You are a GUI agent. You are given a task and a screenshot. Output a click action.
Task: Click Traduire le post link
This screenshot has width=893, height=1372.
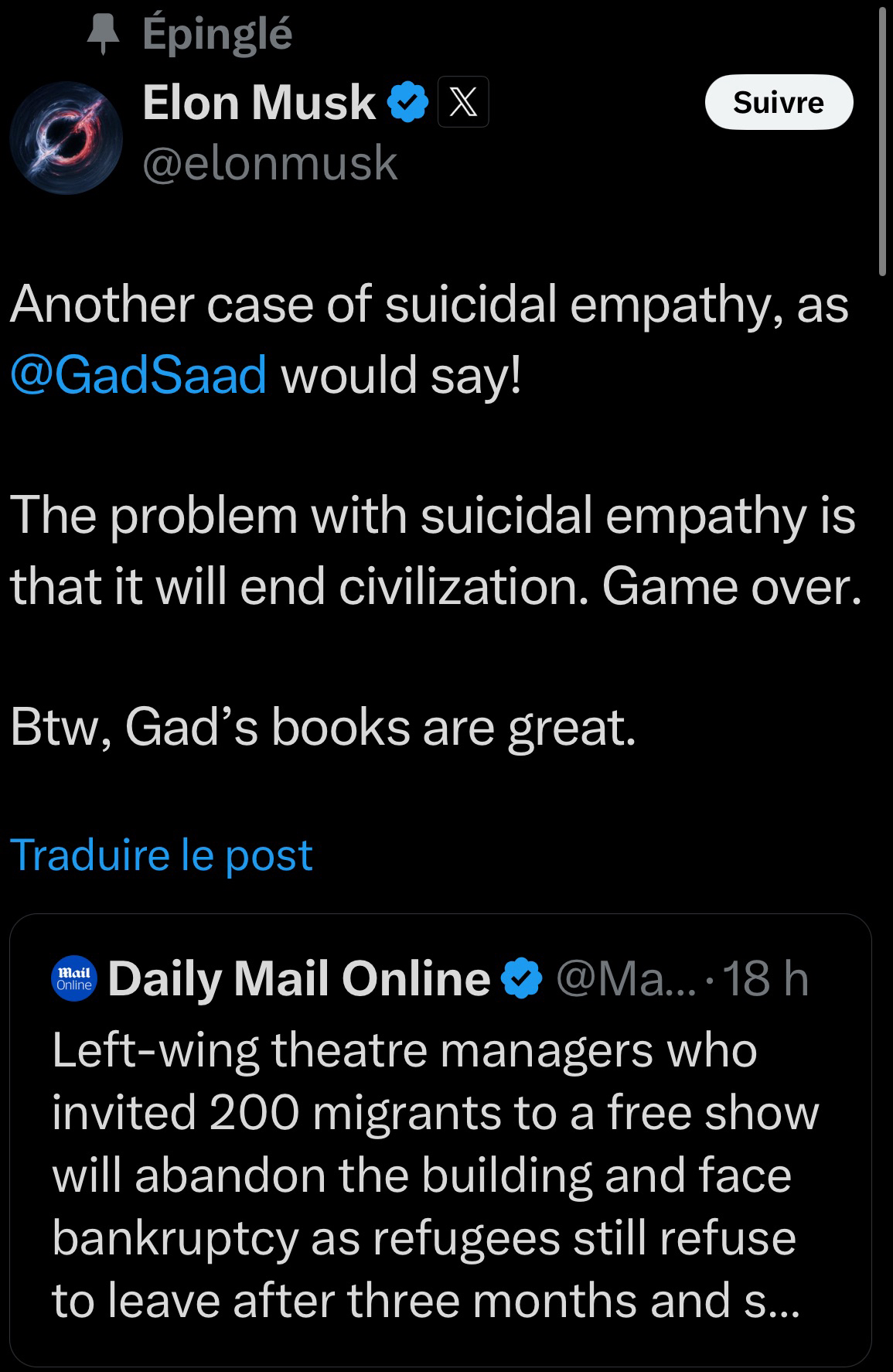(x=162, y=855)
